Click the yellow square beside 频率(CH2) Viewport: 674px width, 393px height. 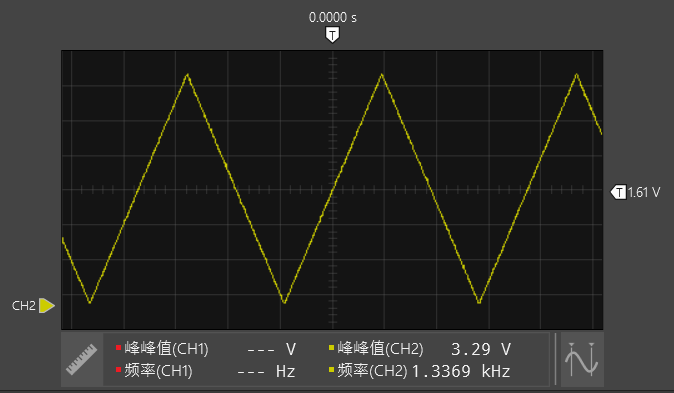pyautogui.click(x=331, y=369)
